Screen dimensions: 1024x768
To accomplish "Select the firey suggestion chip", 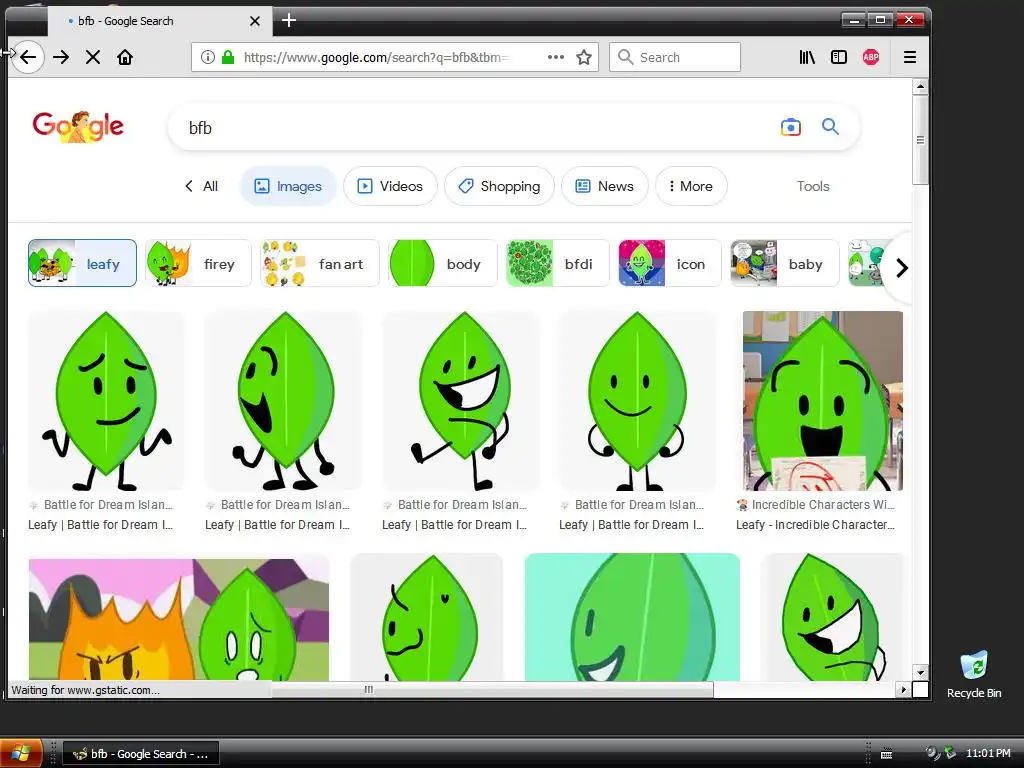I will [x=198, y=263].
